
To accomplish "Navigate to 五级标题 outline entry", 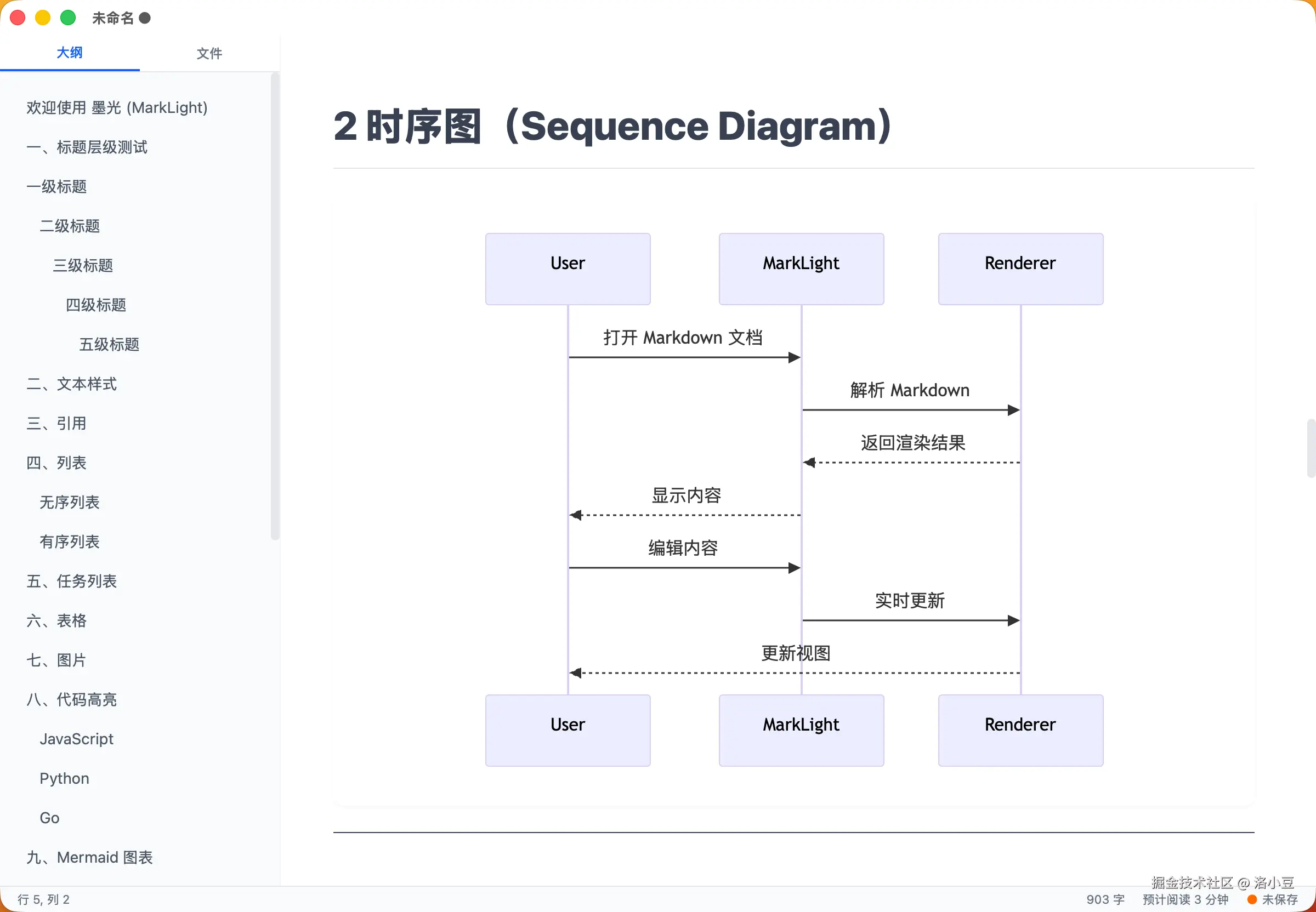I will (x=109, y=344).
